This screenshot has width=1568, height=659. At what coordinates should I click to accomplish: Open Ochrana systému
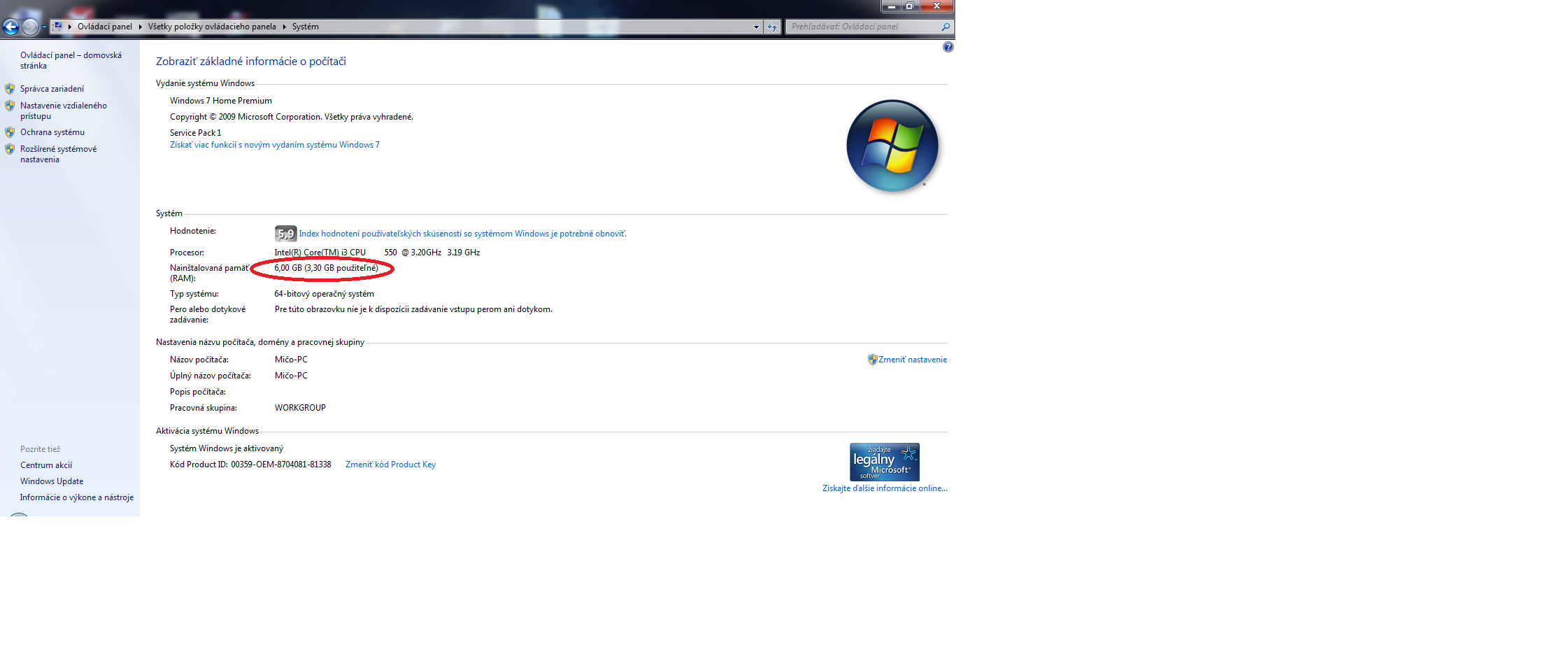coord(52,132)
